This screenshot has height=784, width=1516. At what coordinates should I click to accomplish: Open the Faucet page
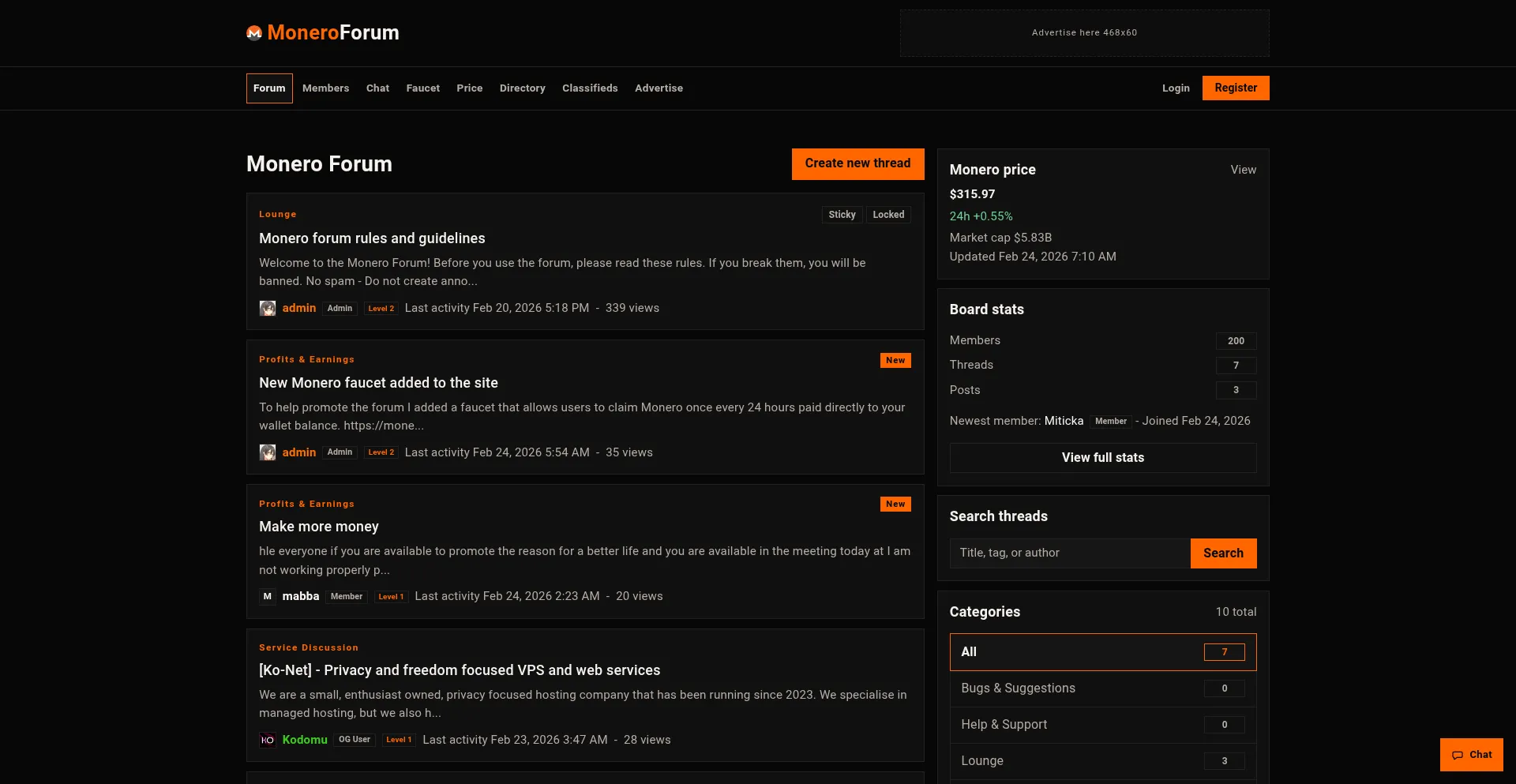click(x=423, y=88)
